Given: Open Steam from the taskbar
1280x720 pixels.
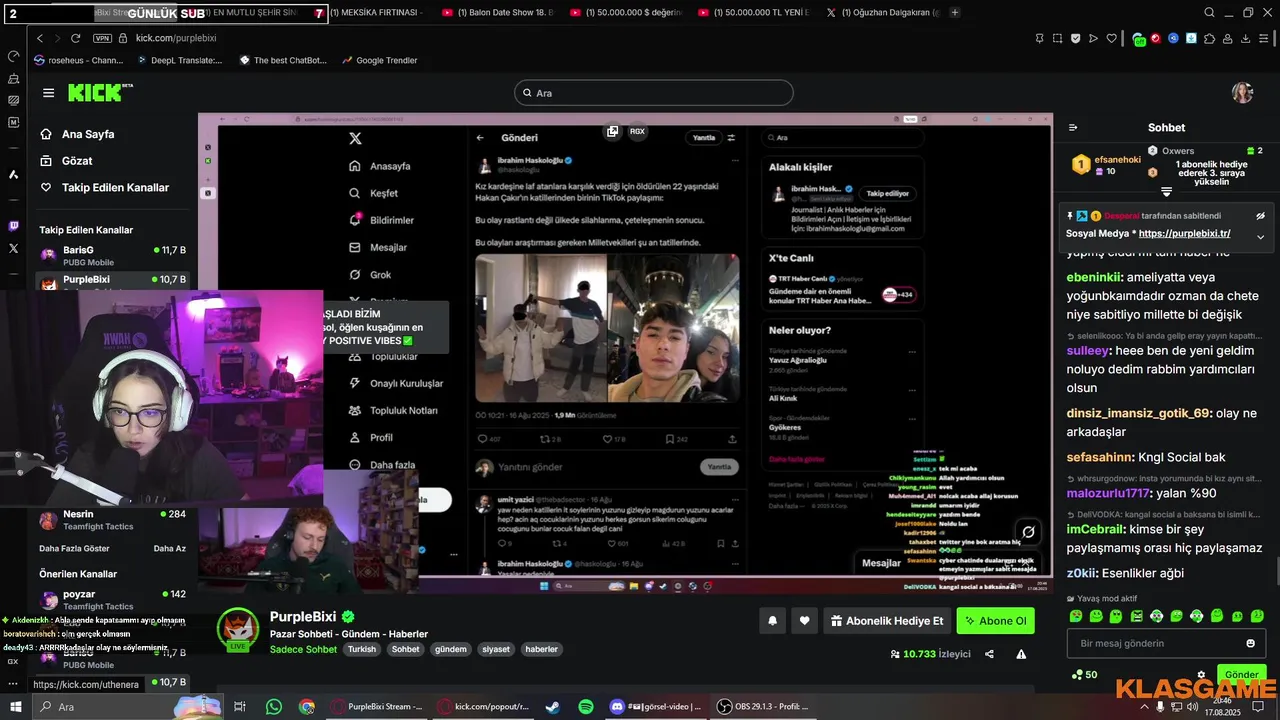Looking at the screenshot, I should [552, 707].
